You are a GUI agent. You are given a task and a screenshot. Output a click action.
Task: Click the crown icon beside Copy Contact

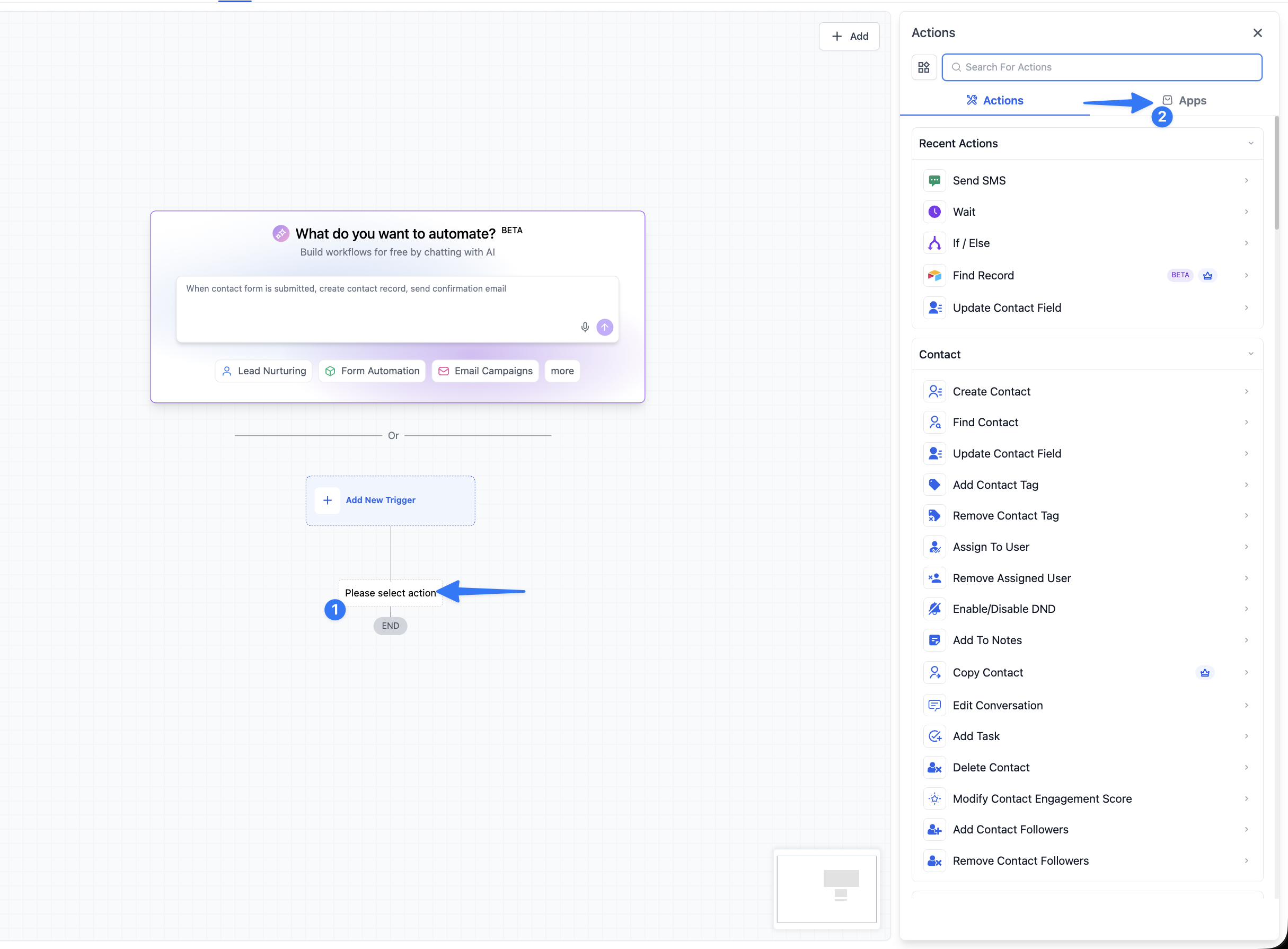click(x=1205, y=673)
